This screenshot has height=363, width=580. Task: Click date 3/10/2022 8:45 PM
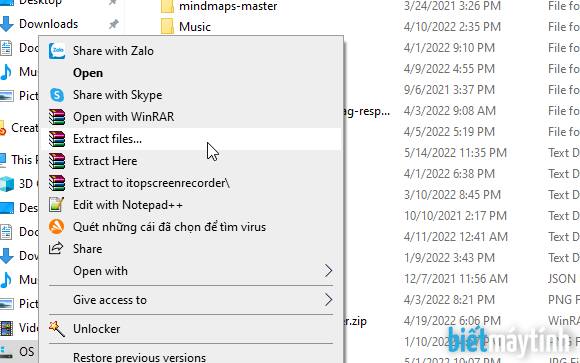tap(452, 195)
